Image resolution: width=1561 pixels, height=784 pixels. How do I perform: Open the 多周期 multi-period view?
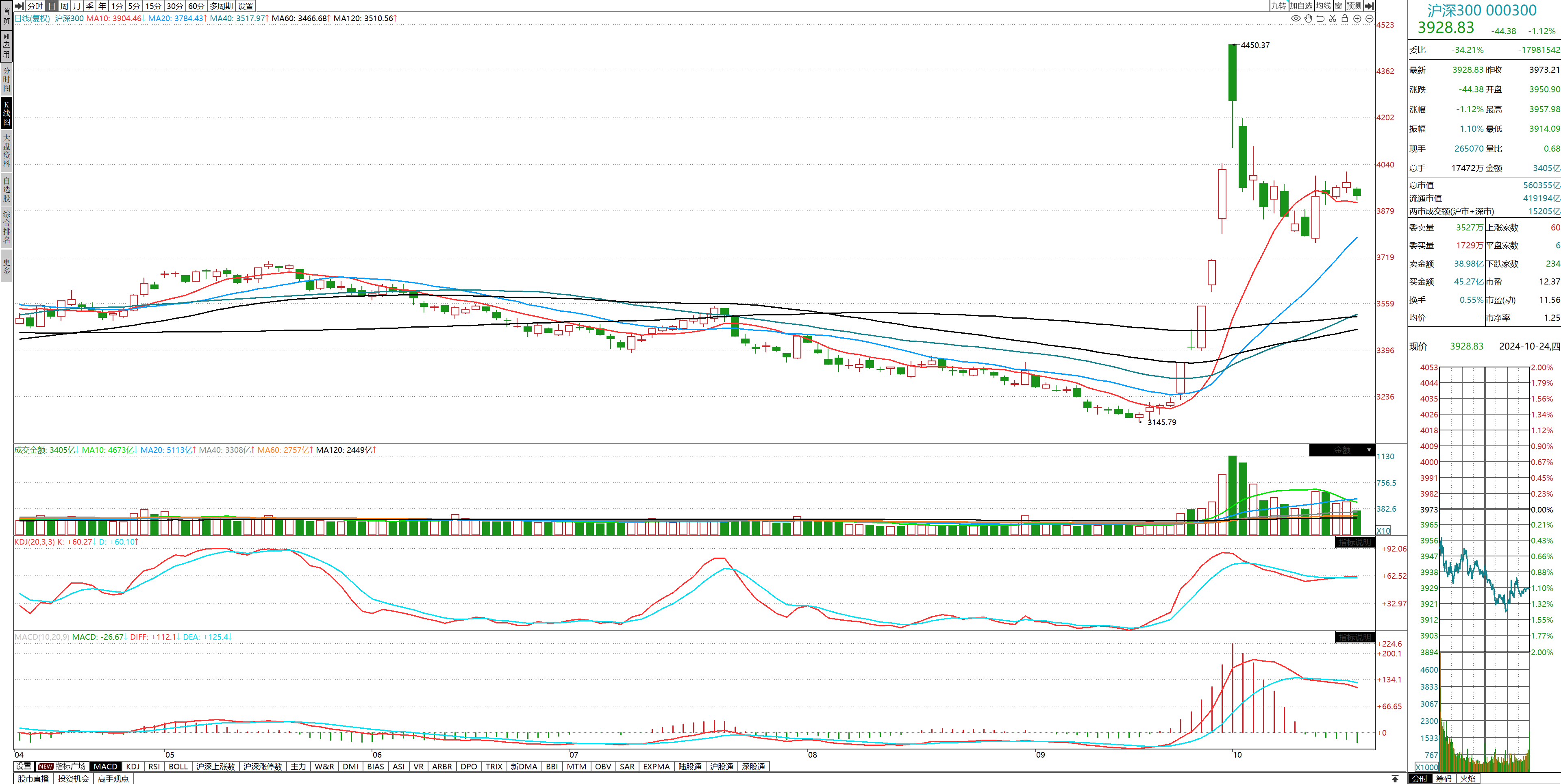point(221,5)
